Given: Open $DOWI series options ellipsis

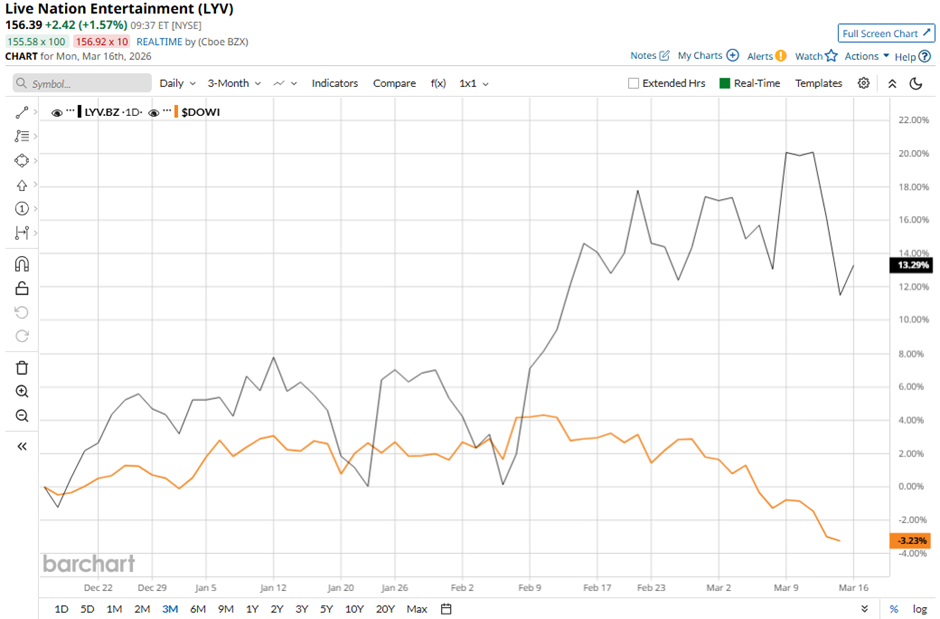Looking at the screenshot, I should (x=167, y=110).
